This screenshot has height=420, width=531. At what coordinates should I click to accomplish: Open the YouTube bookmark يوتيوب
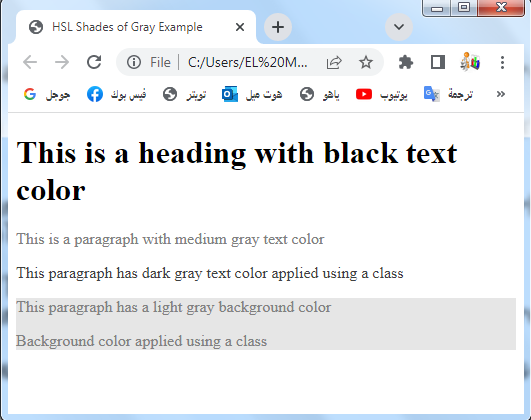[382, 94]
